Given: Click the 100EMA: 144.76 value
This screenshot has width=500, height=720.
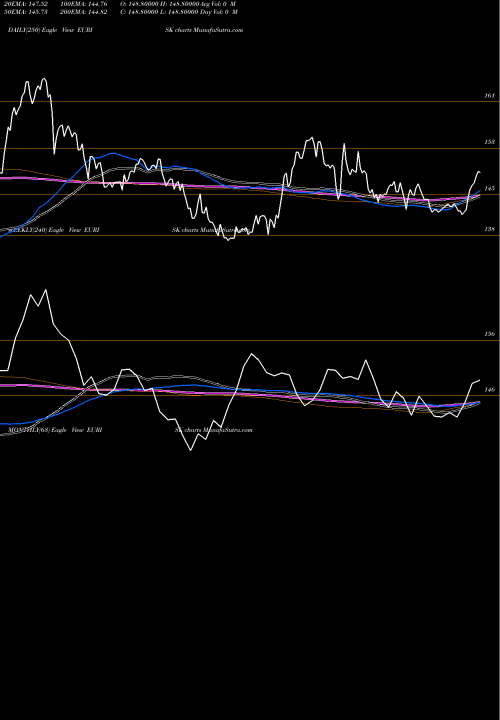Looking at the screenshot, I should click(84, 4).
